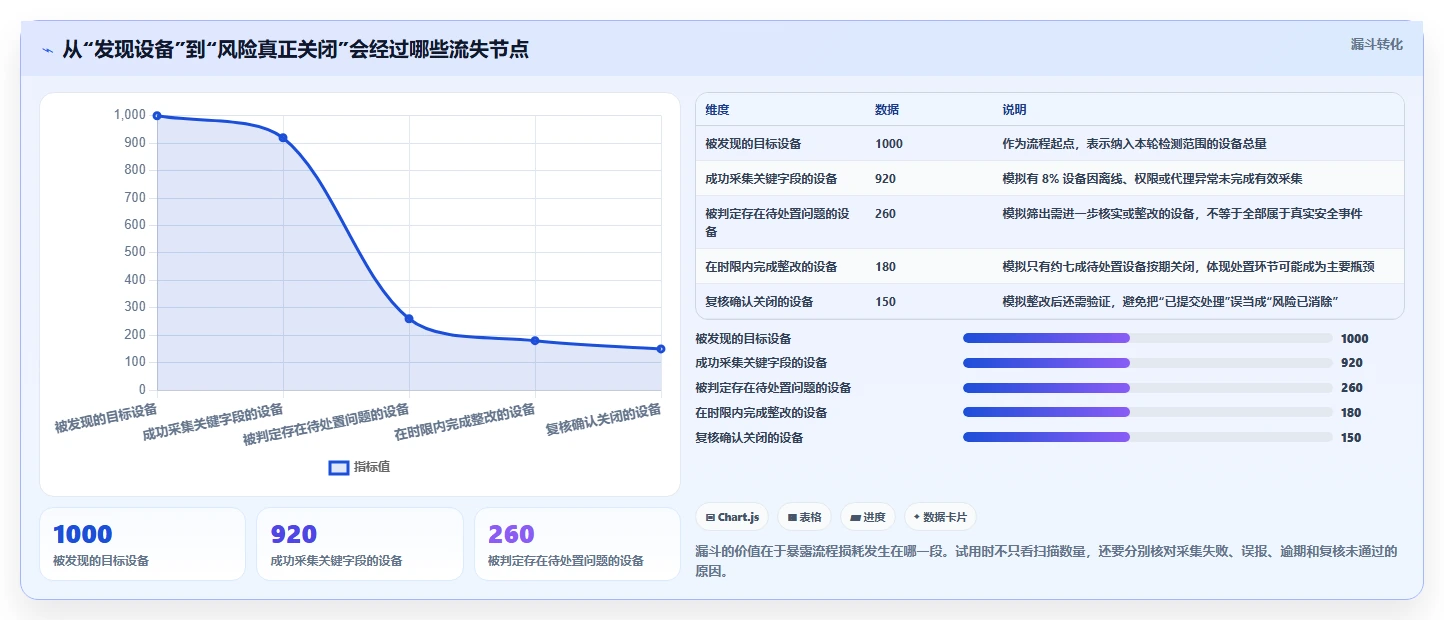Click the 说明 column header
The width and height of the screenshot is (1444, 620).
pyautogui.click(x=1015, y=110)
